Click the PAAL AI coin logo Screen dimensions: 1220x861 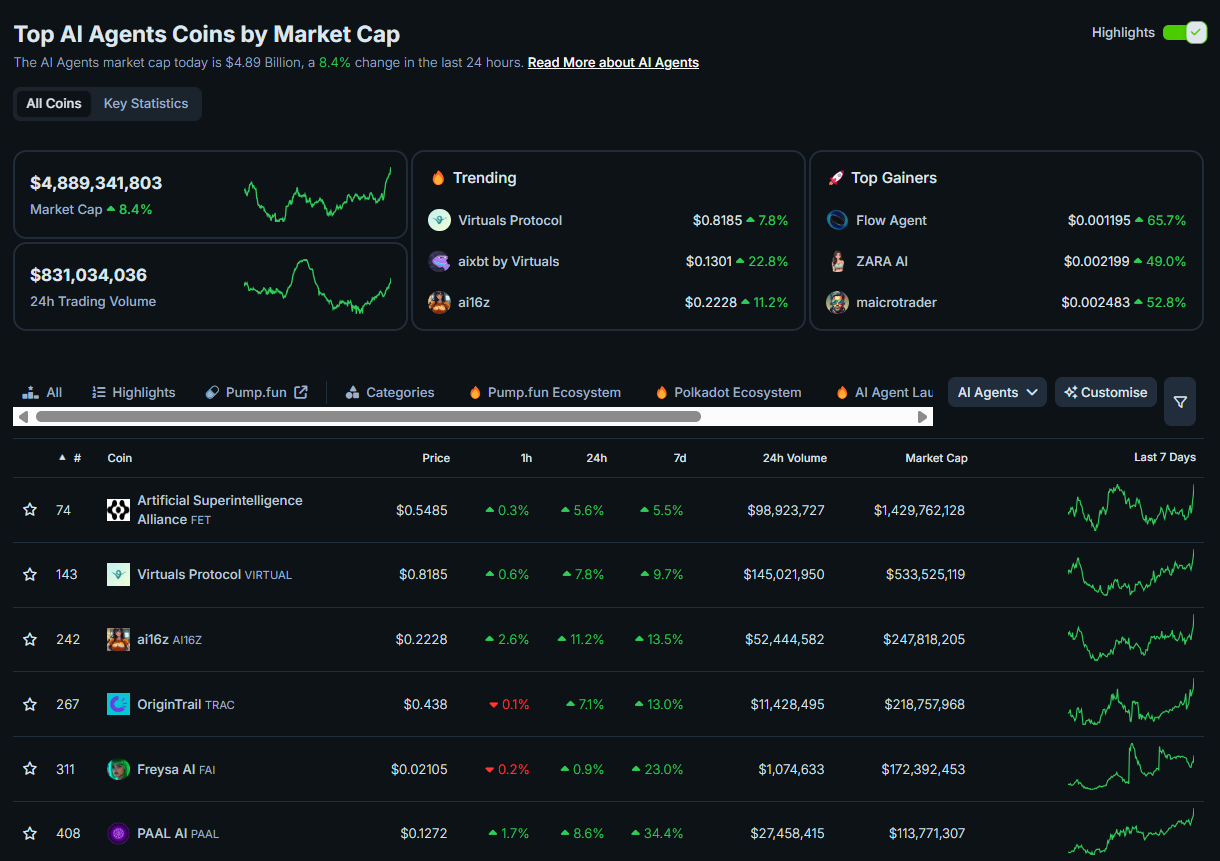tap(118, 833)
